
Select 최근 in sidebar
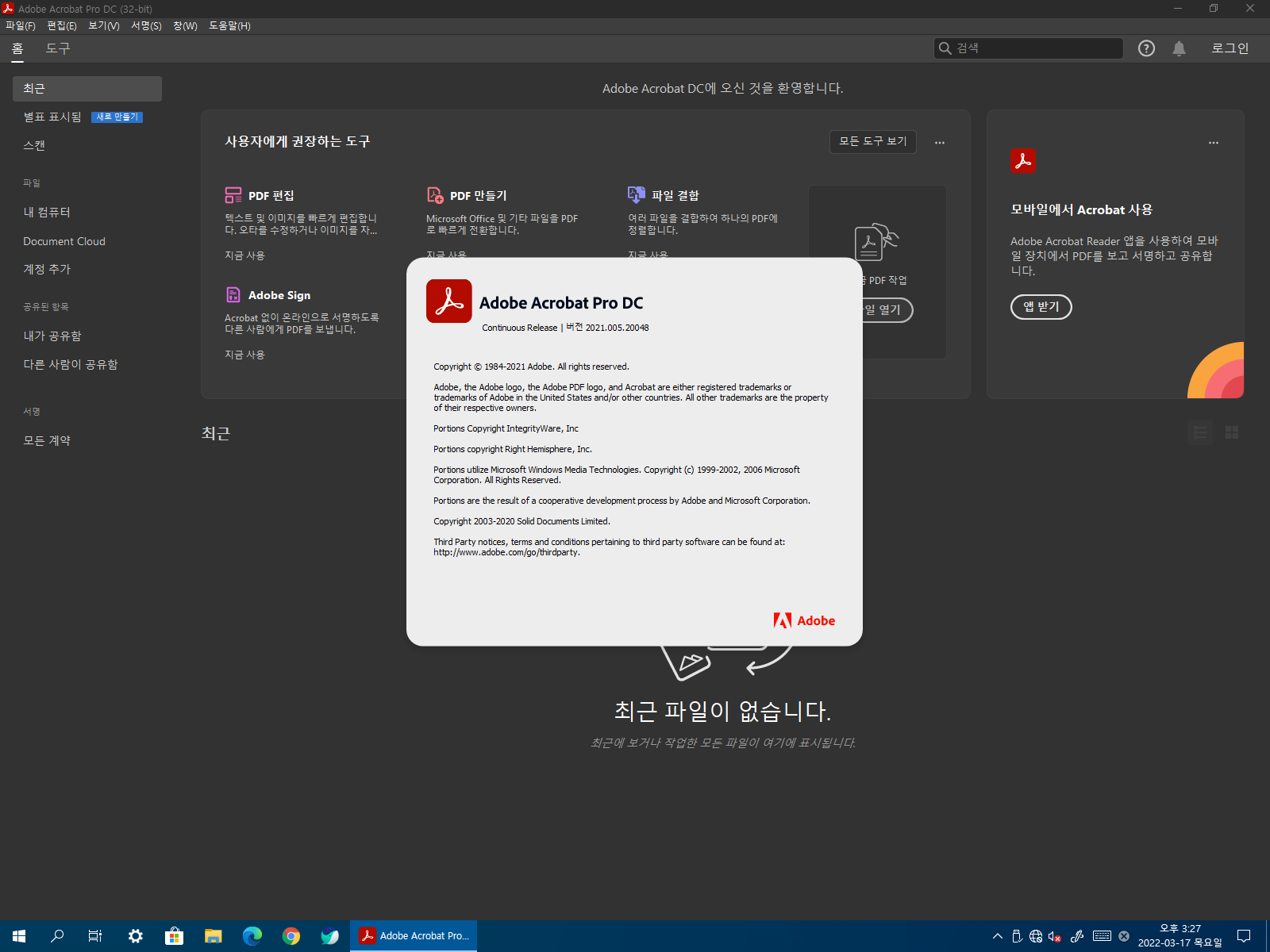(x=87, y=89)
